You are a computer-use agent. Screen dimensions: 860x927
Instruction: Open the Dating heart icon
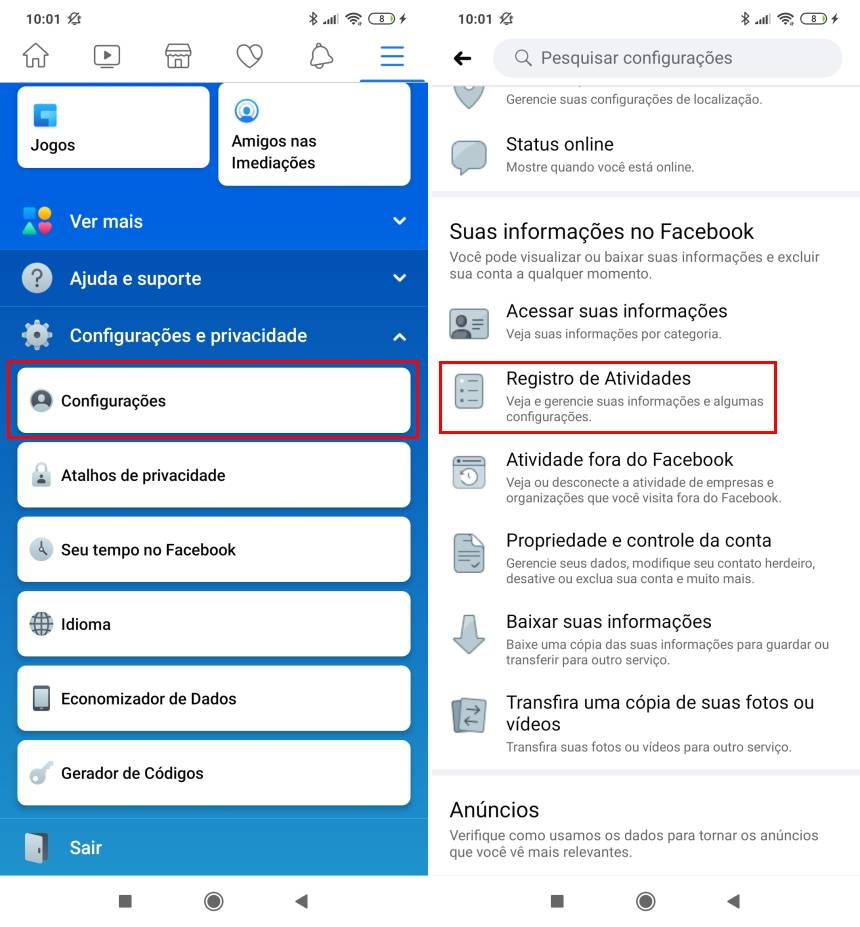pos(249,57)
